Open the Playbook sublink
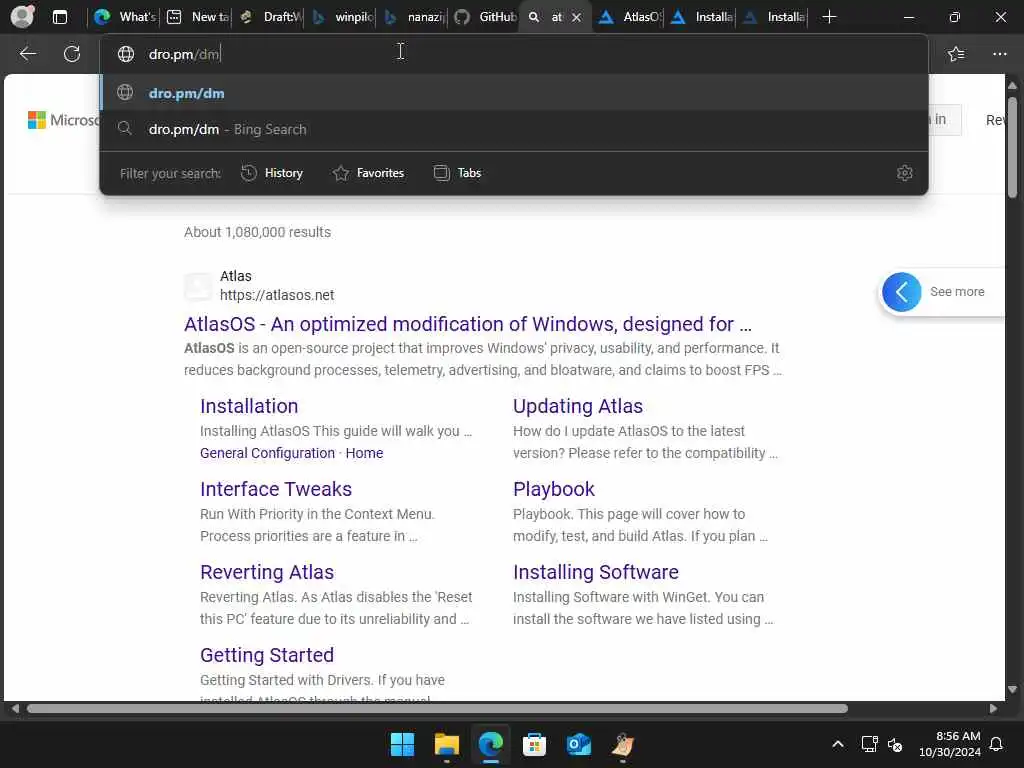Viewport: 1024px width, 768px height. pos(554,489)
